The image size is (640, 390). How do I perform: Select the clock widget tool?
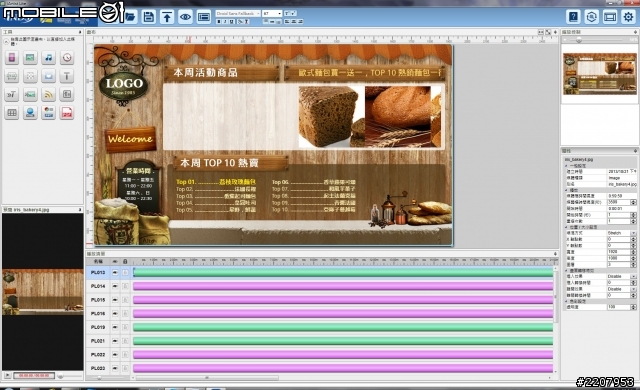[x=67, y=58]
